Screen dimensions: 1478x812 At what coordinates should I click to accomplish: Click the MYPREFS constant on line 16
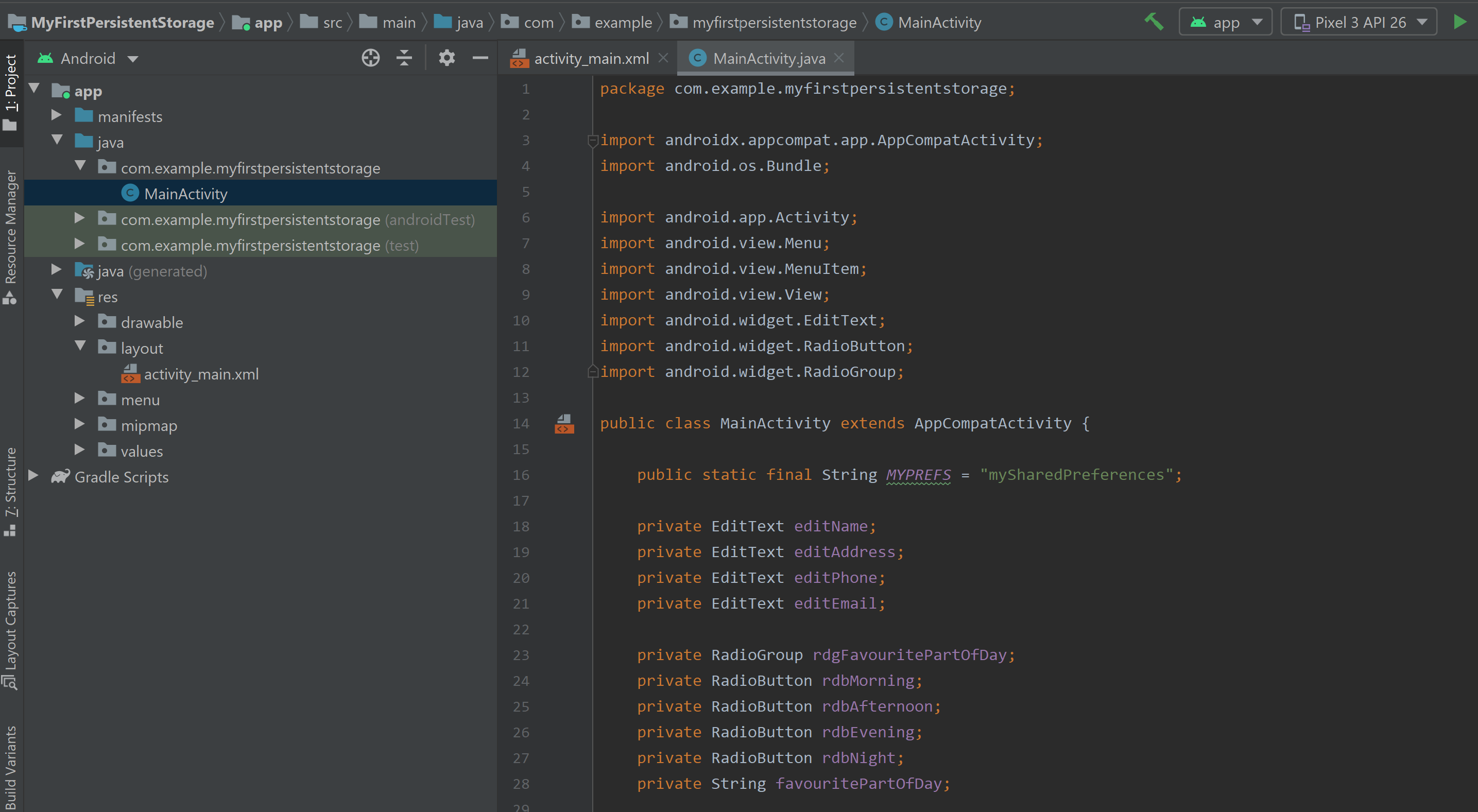[x=918, y=475]
